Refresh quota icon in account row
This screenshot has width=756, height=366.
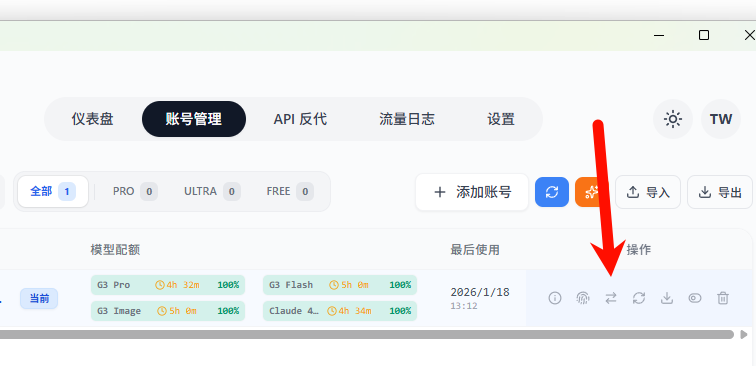click(639, 298)
